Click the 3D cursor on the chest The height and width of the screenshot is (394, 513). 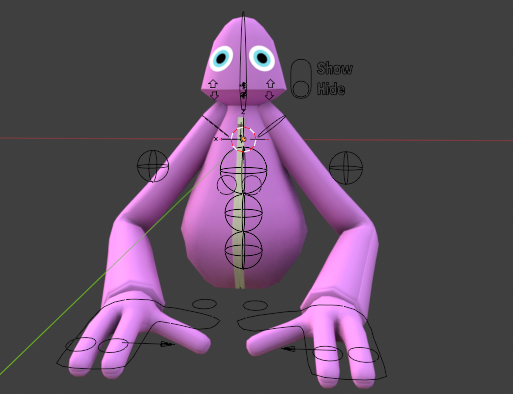point(243,139)
